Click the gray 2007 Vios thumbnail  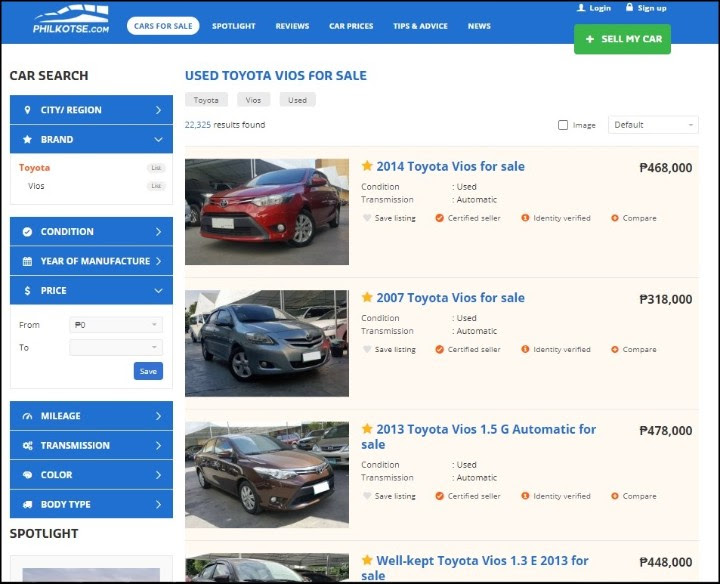click(267, 343)
